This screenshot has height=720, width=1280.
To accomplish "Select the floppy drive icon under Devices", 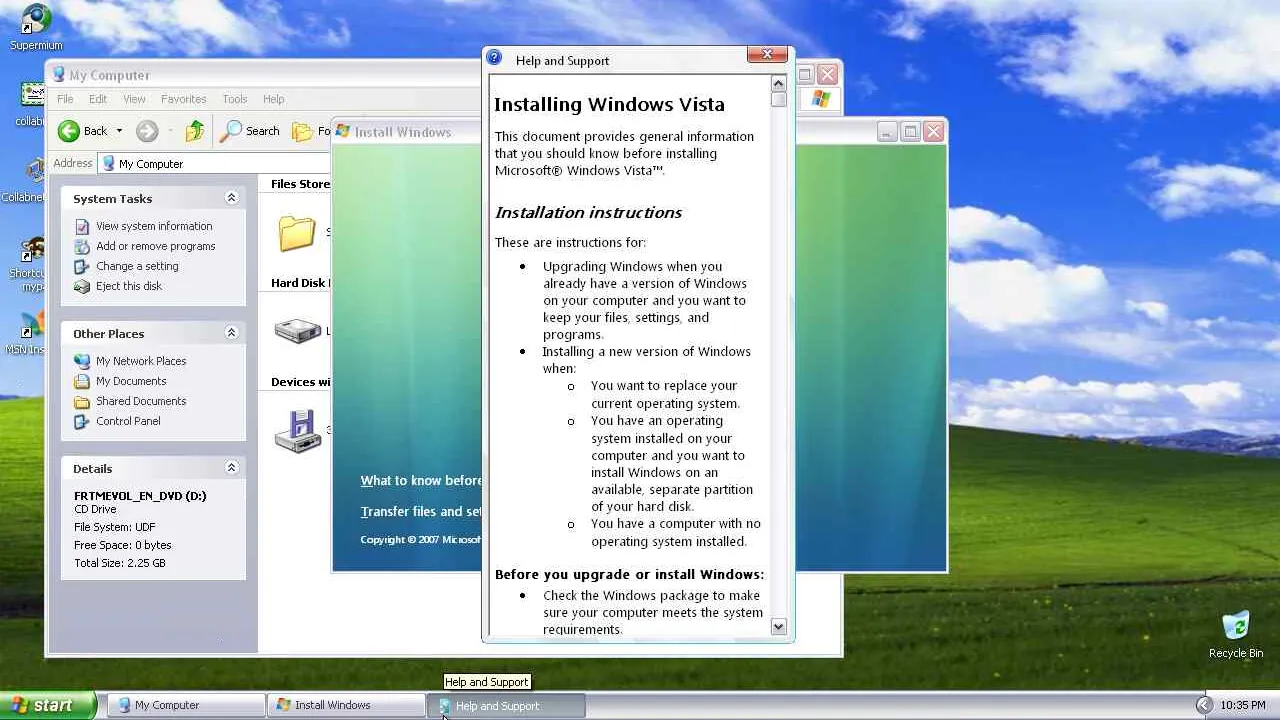I will (298, 432).
